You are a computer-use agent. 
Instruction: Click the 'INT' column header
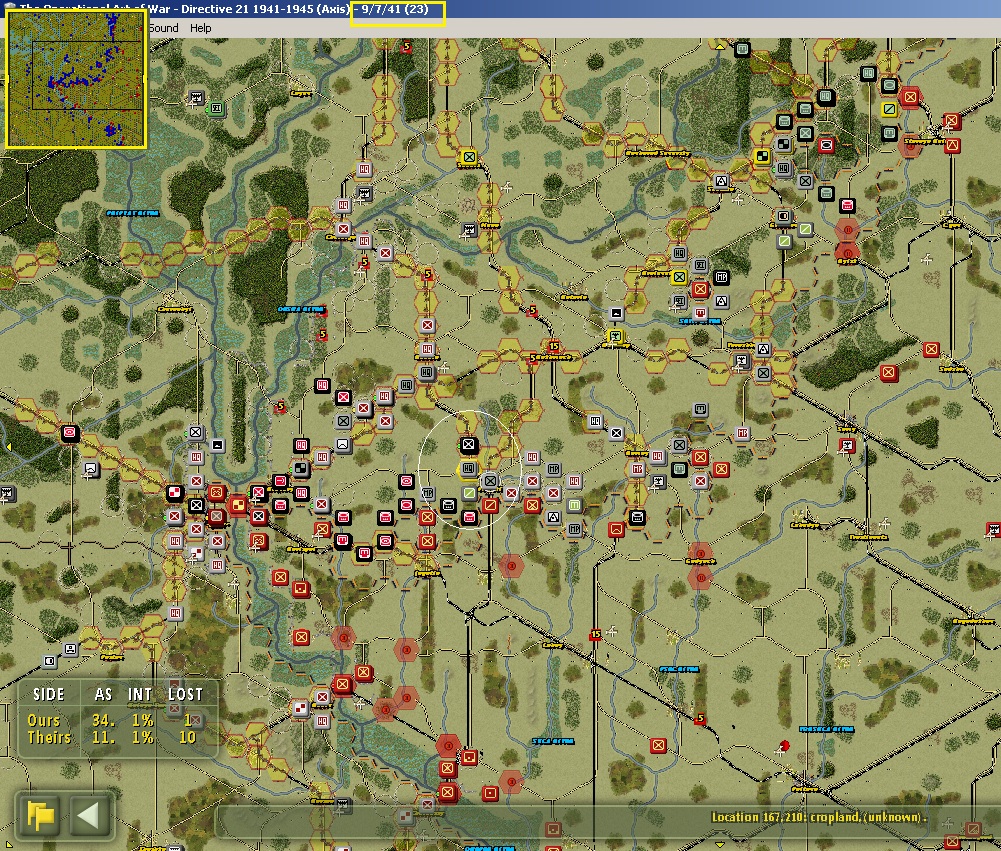coord(140,695)
